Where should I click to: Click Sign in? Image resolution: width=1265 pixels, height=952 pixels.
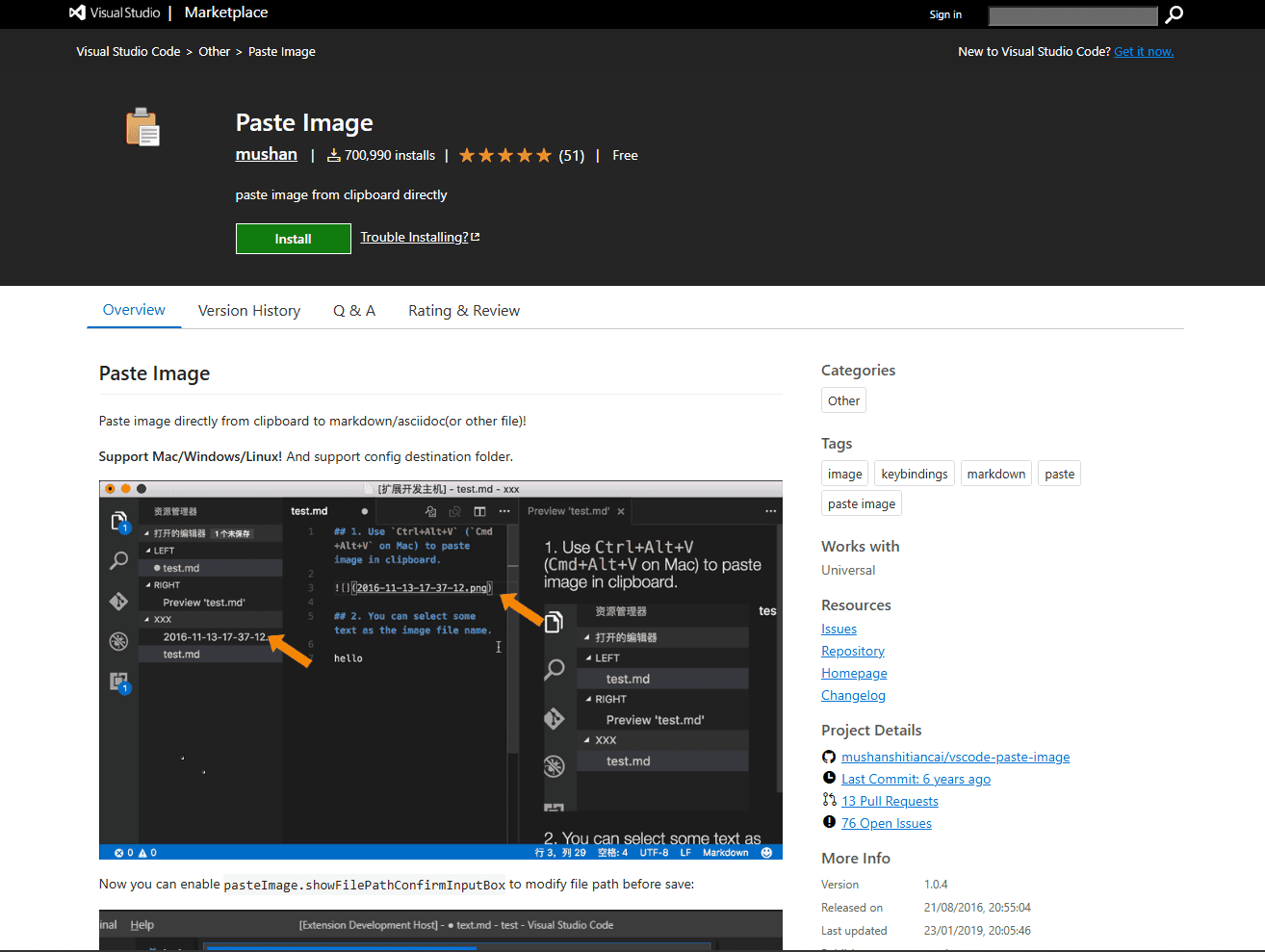(x=945, y=14)
